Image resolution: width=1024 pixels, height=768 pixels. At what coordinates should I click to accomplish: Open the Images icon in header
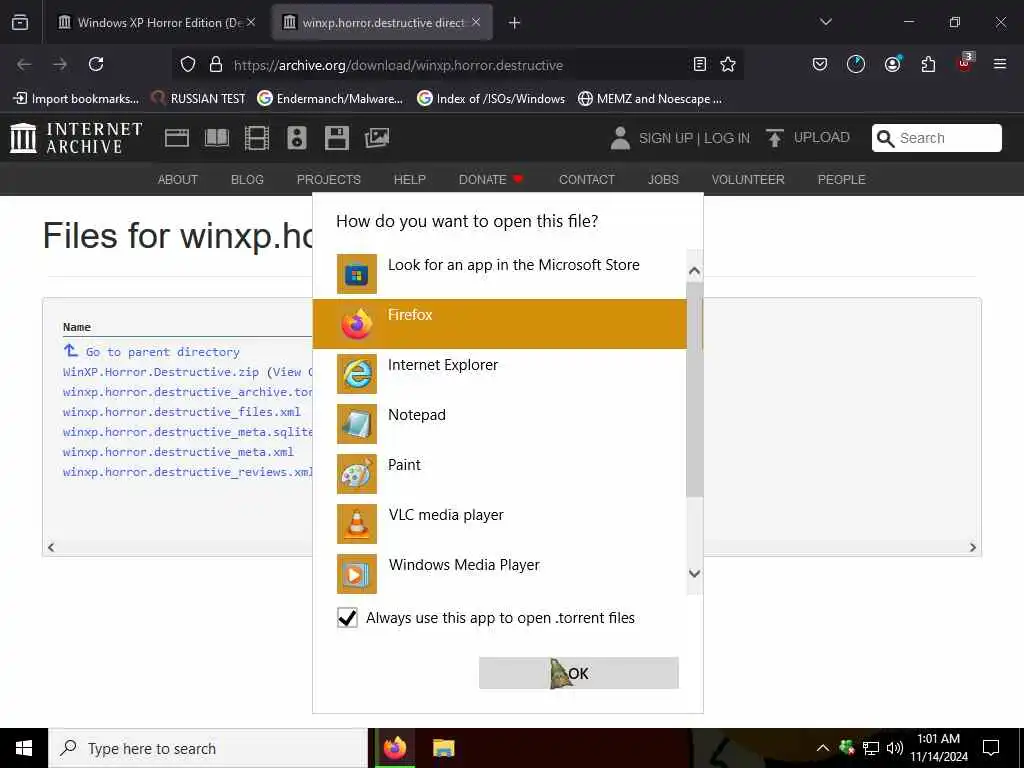click(377, 138)
